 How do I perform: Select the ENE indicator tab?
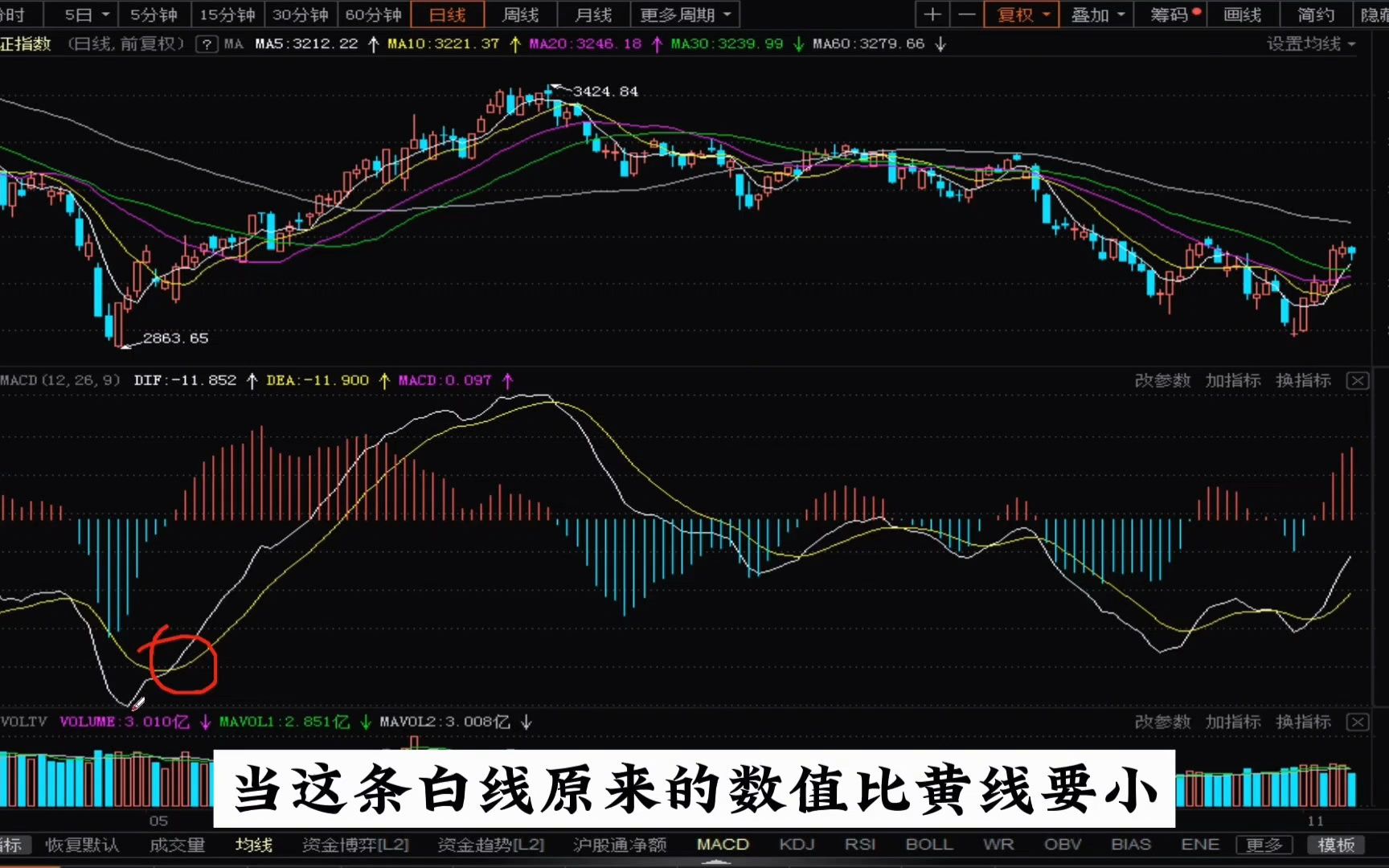(x=1200, y=845)
